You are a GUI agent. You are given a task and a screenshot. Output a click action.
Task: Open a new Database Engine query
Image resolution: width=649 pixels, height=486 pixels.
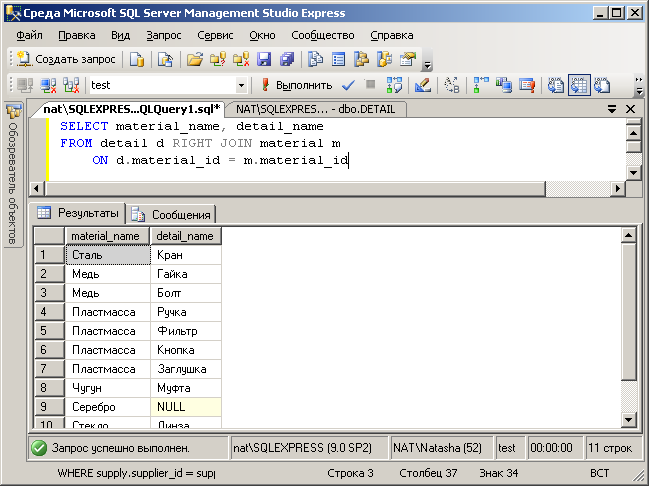pos(137,60)
